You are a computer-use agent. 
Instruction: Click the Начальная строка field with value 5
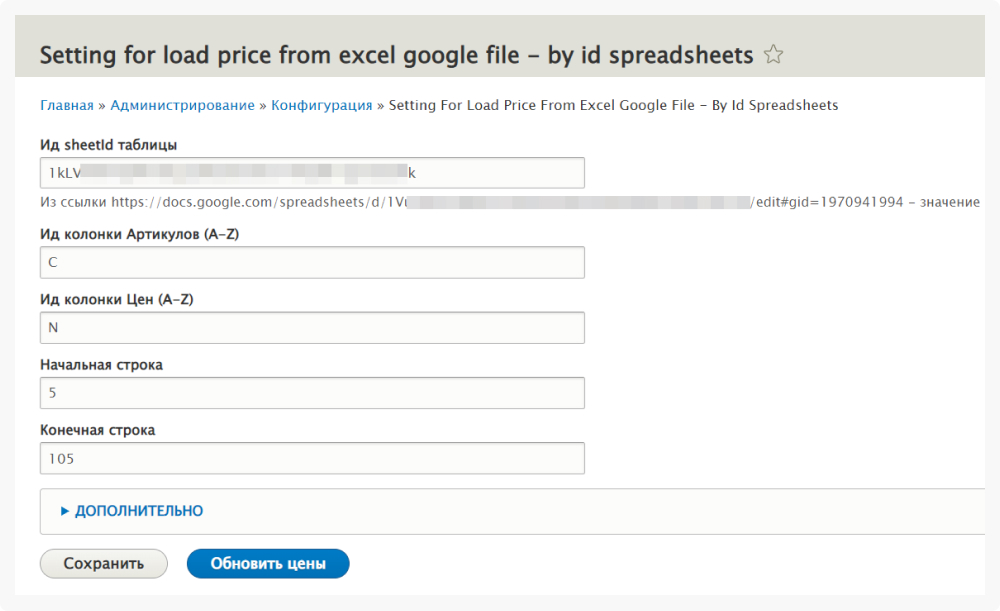pyautogui.click(x=312, y=393)
